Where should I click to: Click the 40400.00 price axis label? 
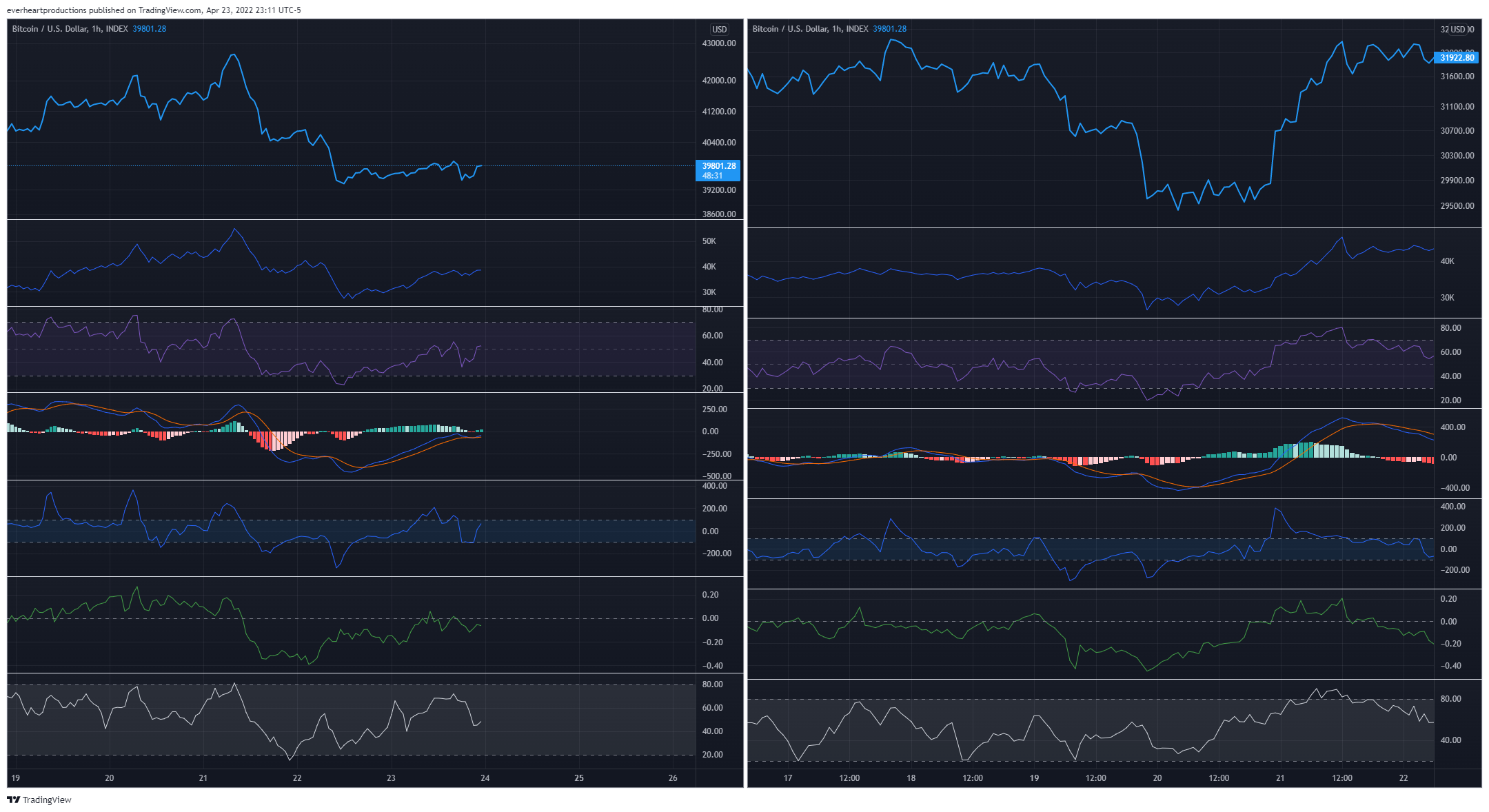point(719,143)
